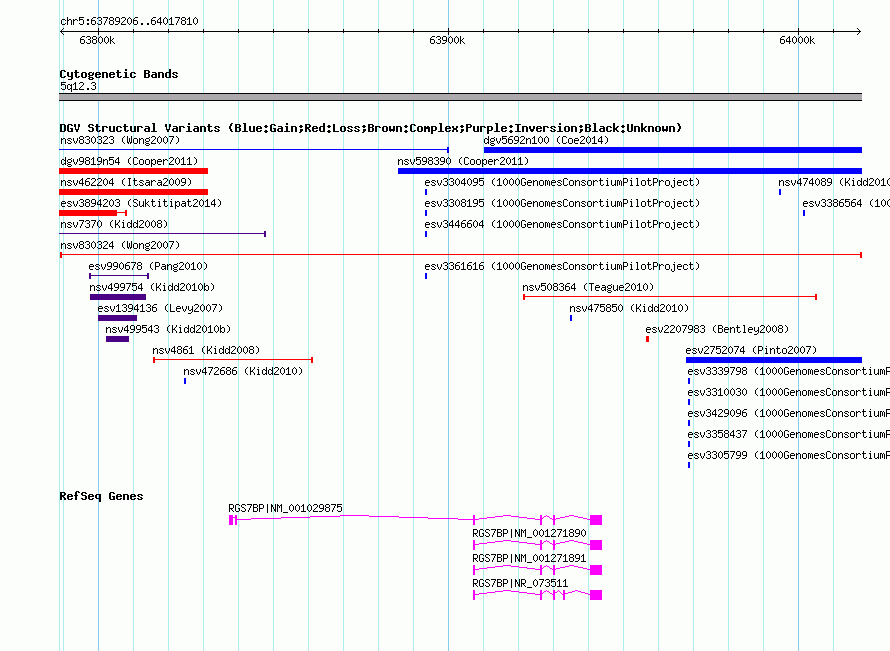Click the esv3310030 variant label
This screenshot has width=890, height=651.
point(788,392)
